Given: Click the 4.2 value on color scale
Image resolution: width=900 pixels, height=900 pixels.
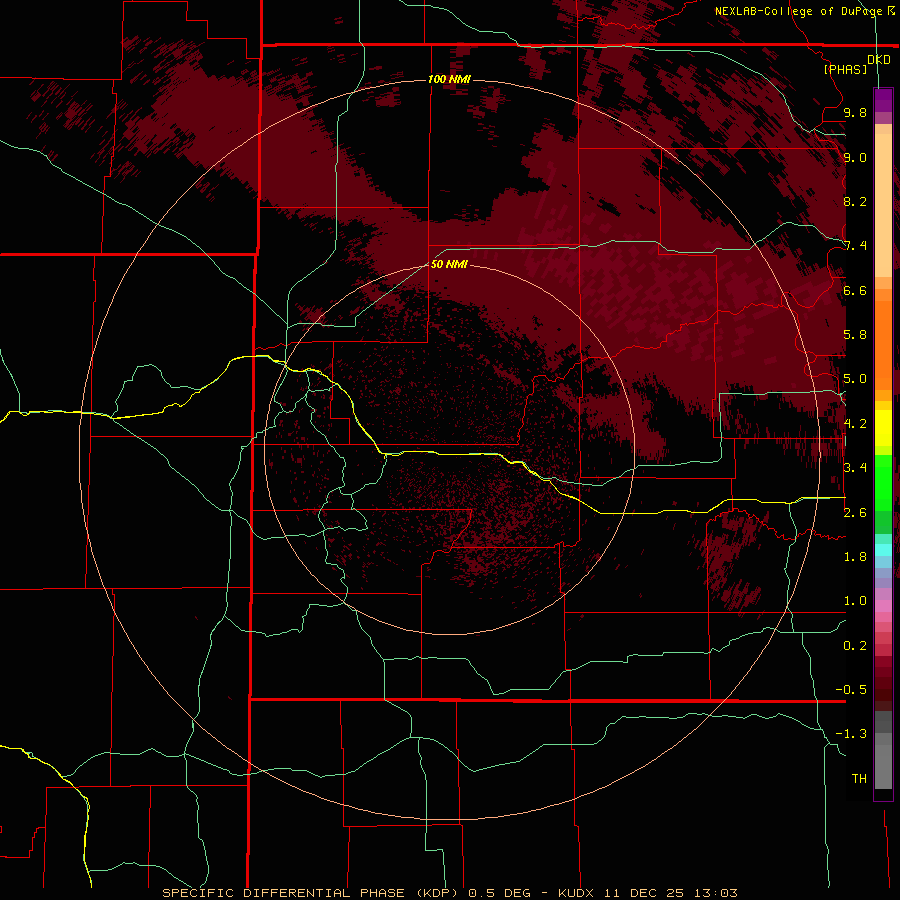Looking at the screenshot, I should (x=855, y=424).
